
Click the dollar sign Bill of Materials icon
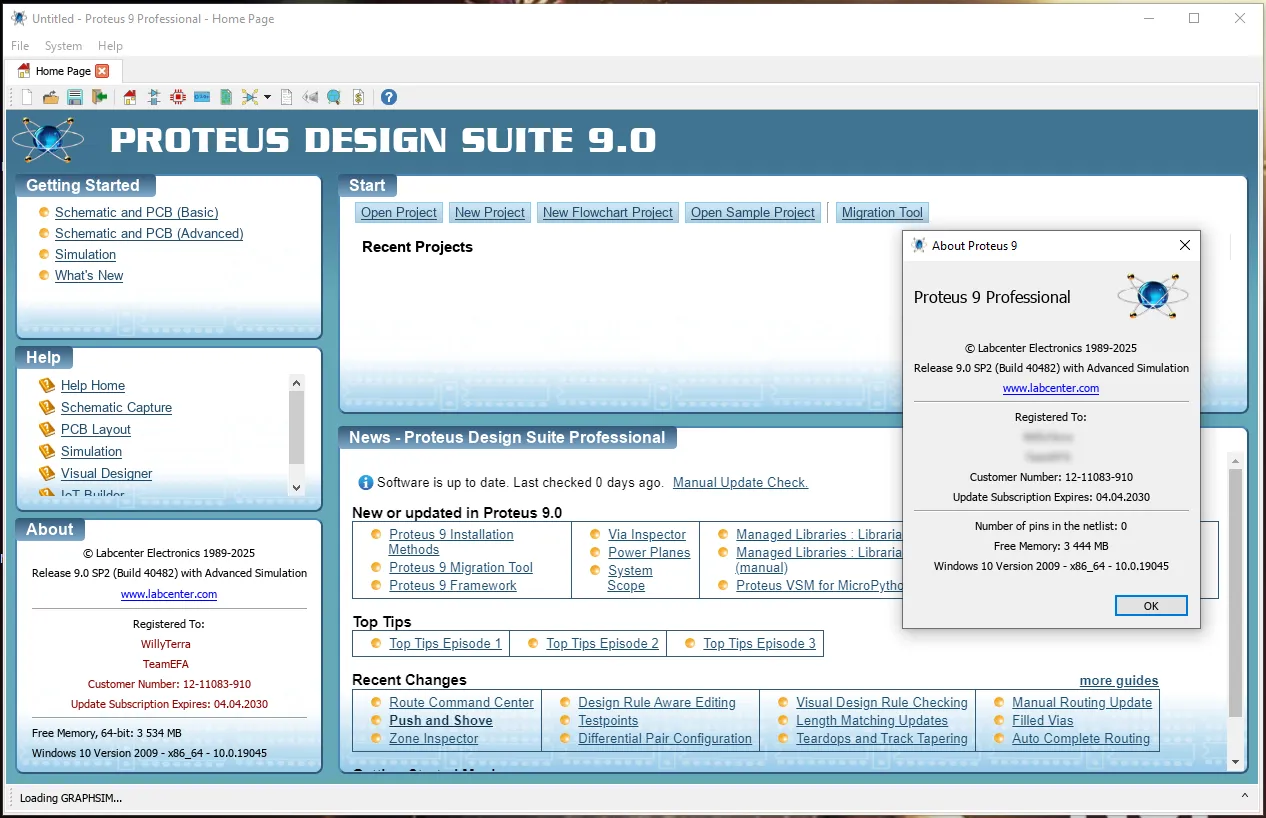pyautogui.click(x=358, y=97)
